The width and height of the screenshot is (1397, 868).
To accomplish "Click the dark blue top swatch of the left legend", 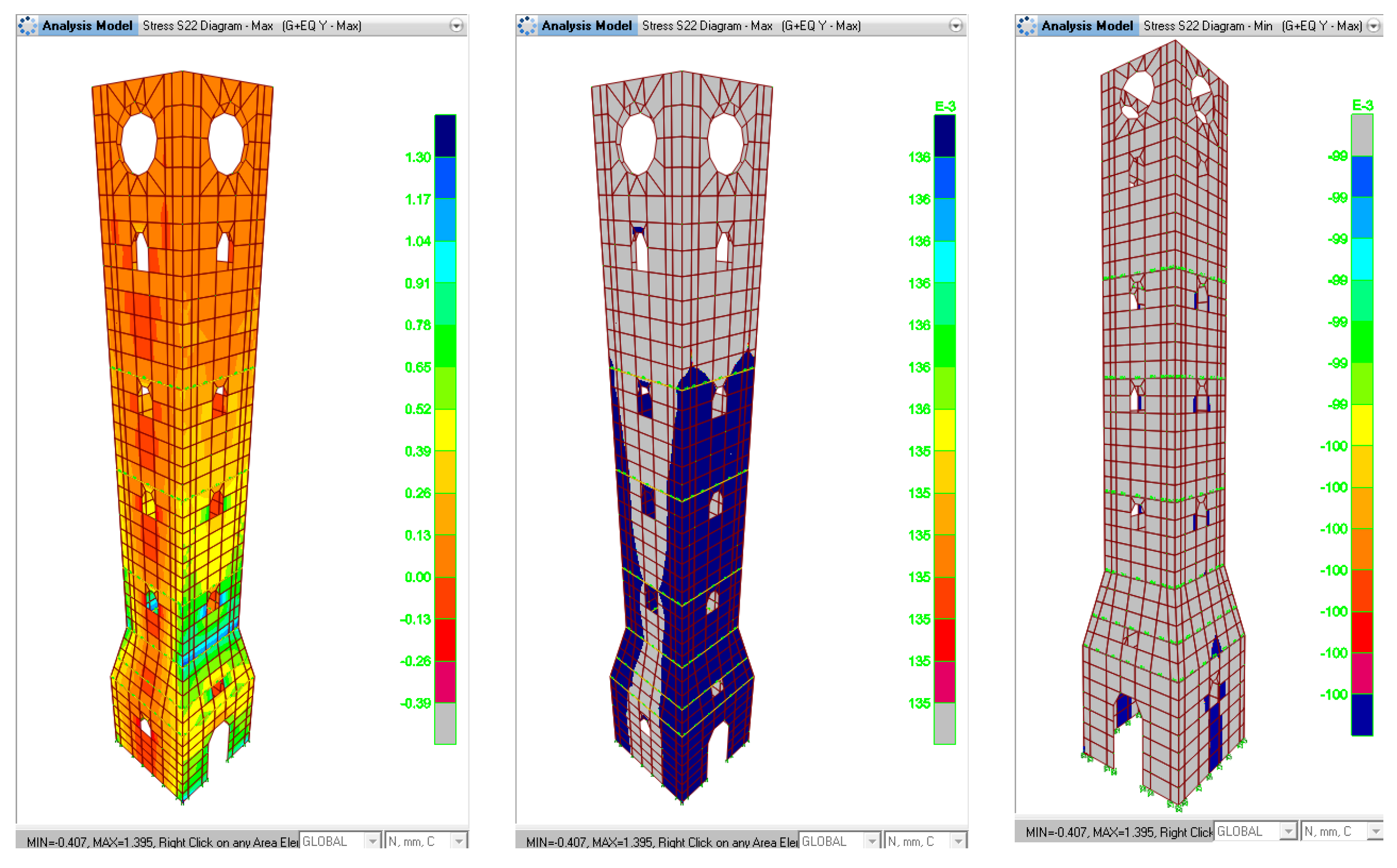I will point(445,136).
